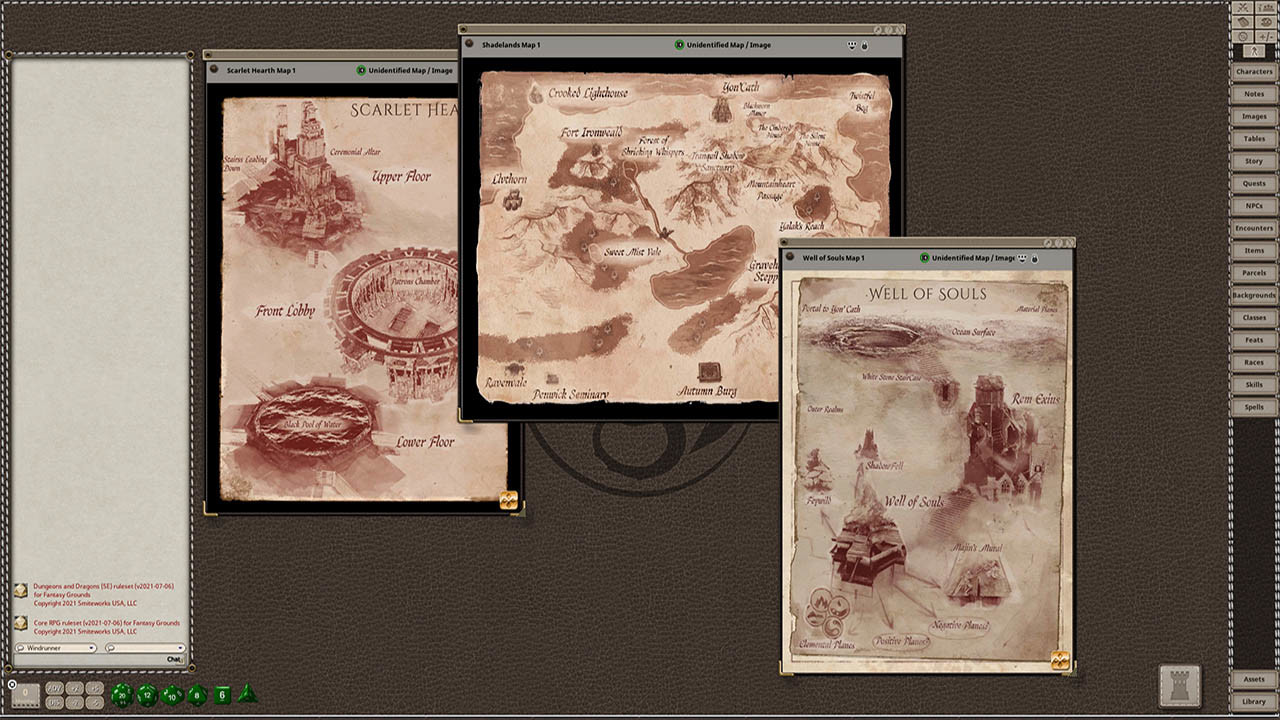Image resolution: width=1280 pixels, height=720 pixels.
Task: Open the Story records panel from the sidebar
Action: [1254, 161]
